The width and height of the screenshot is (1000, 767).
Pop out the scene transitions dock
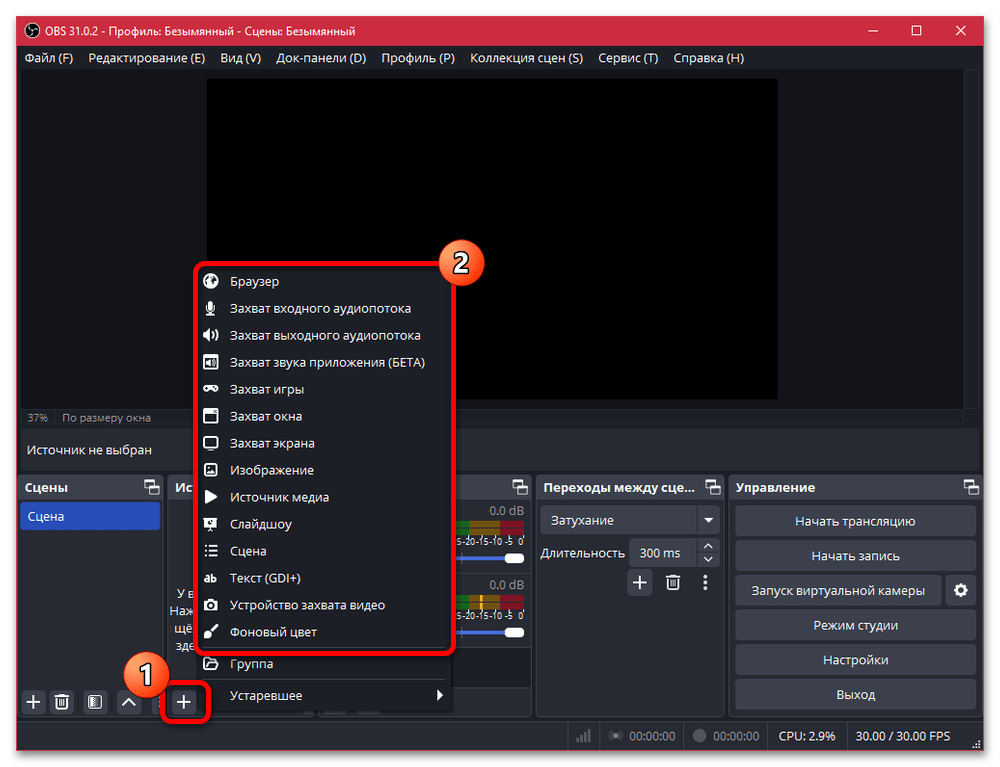pyautogui.click(x=712, y=487)
